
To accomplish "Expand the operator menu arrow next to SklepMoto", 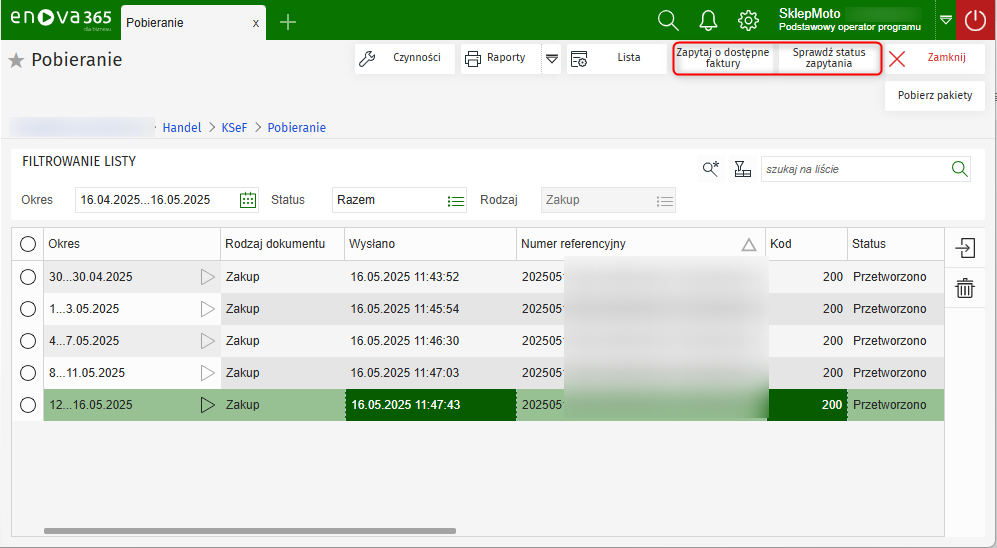I will [945, 20].
